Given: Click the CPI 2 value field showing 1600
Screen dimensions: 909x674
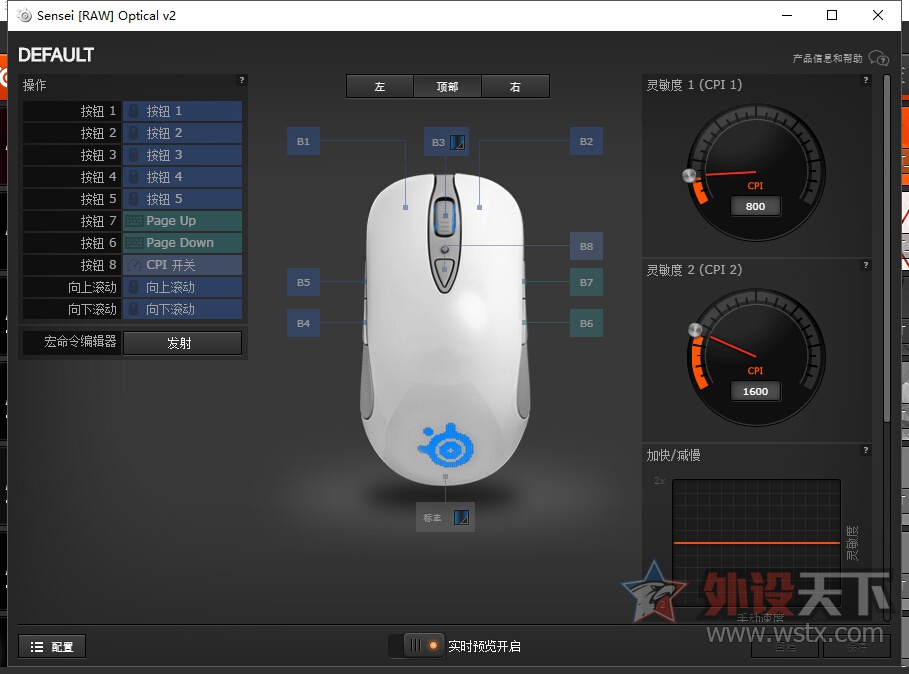Looking at the screenshot, I should [x=755, y=391].
